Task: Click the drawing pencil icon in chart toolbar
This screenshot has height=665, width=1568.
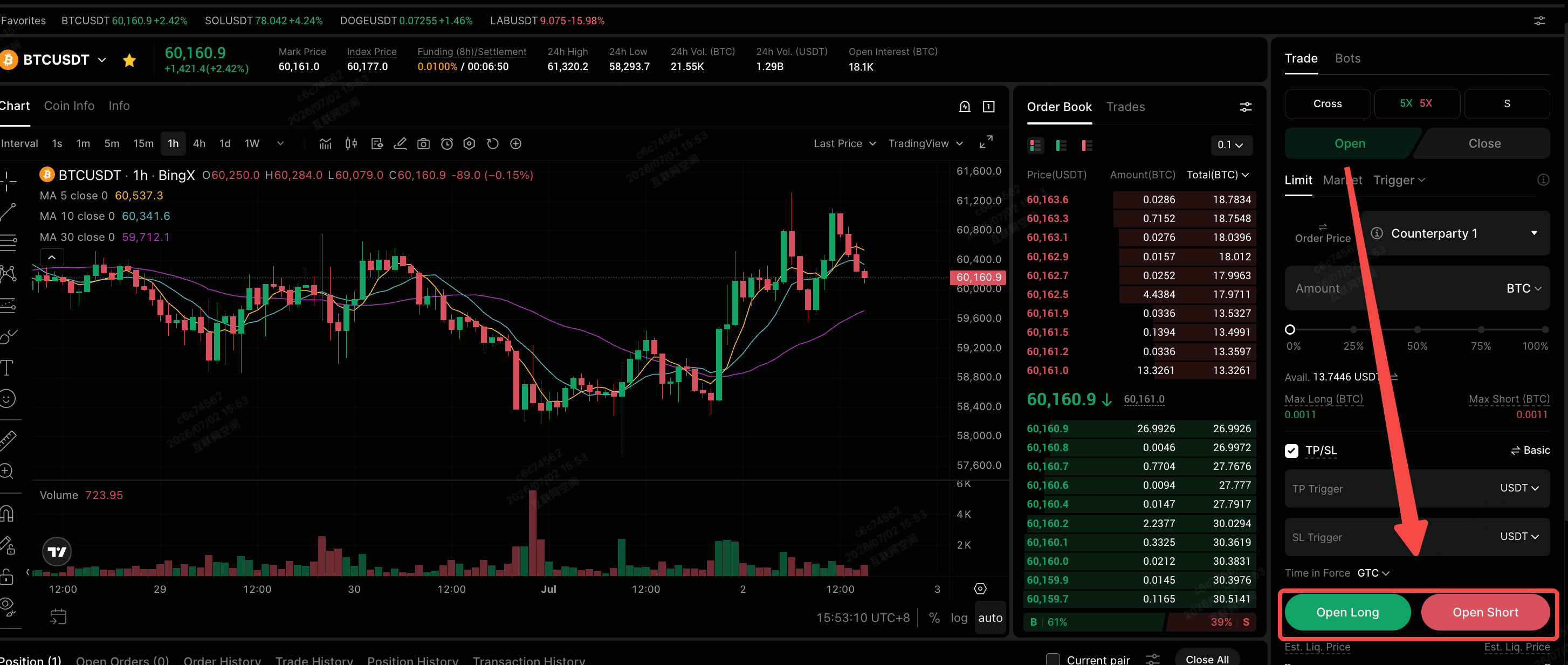Action: click(x=400, y=143)
